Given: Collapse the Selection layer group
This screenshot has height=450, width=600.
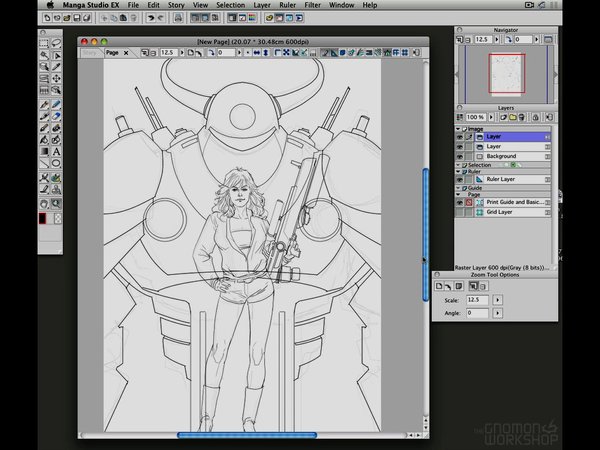Looking at the screenshot, I should 458,165.
